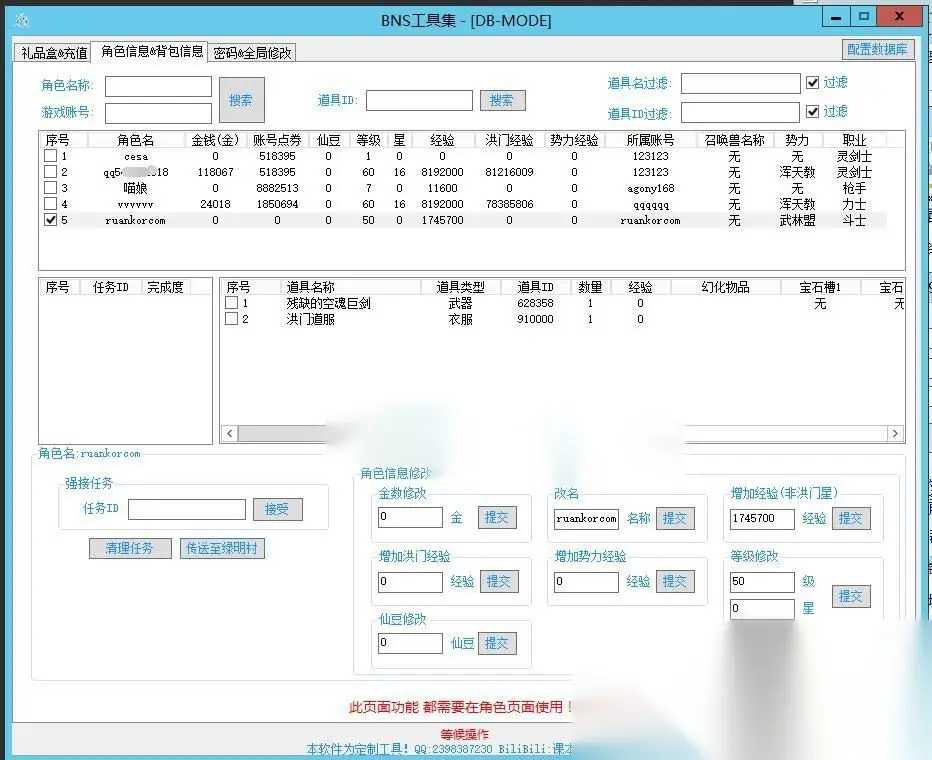Submit the 仙豆修改 value
The width and height of the screenshot is (932, 760).
pos(497,643)
